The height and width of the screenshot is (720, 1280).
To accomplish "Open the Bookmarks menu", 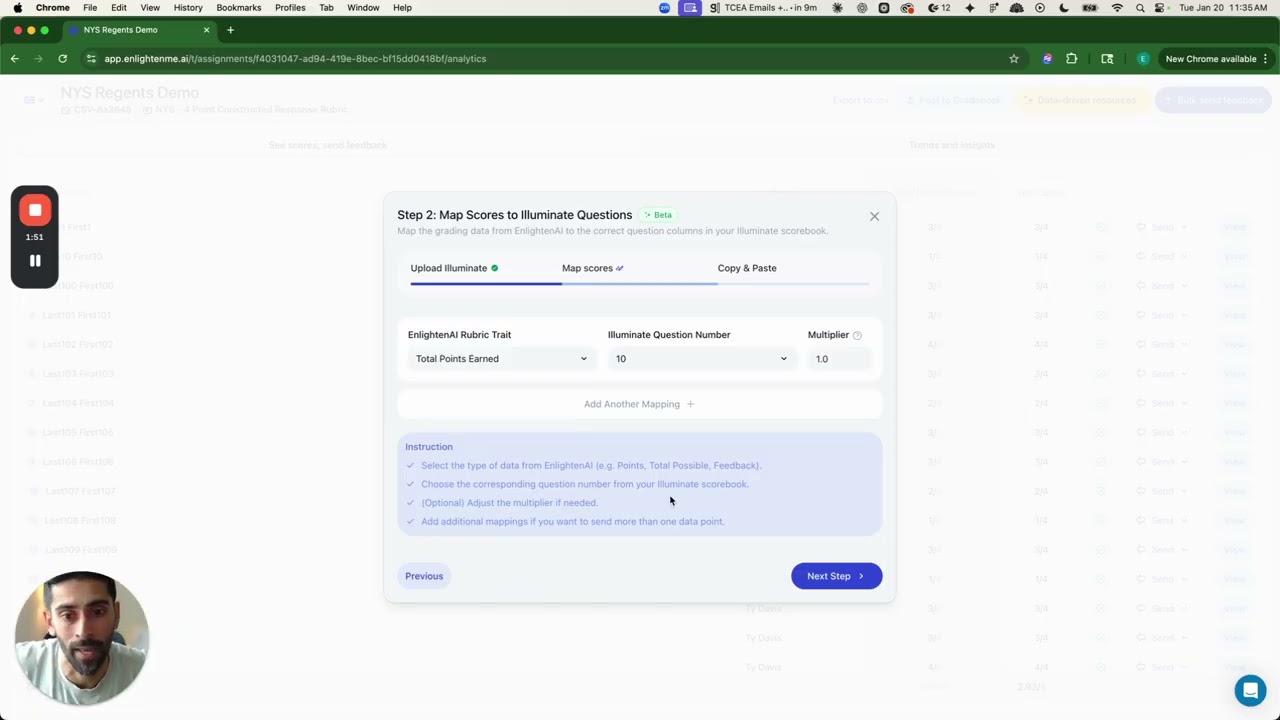I will pos(239,8).
